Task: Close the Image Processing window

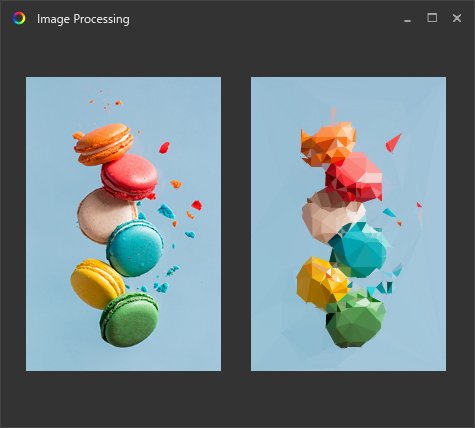Action: [x=457, y=18]
